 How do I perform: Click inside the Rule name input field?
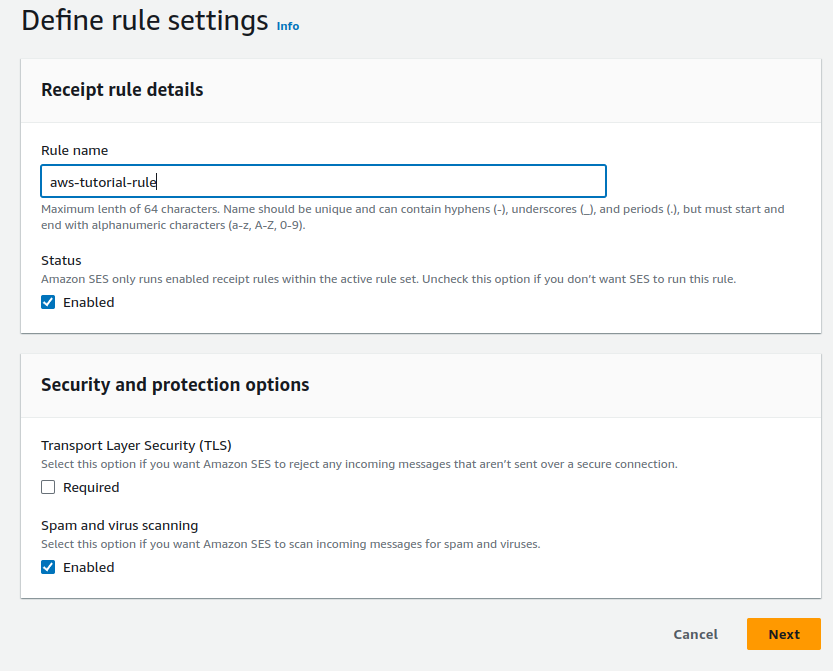tap(322, 181)
